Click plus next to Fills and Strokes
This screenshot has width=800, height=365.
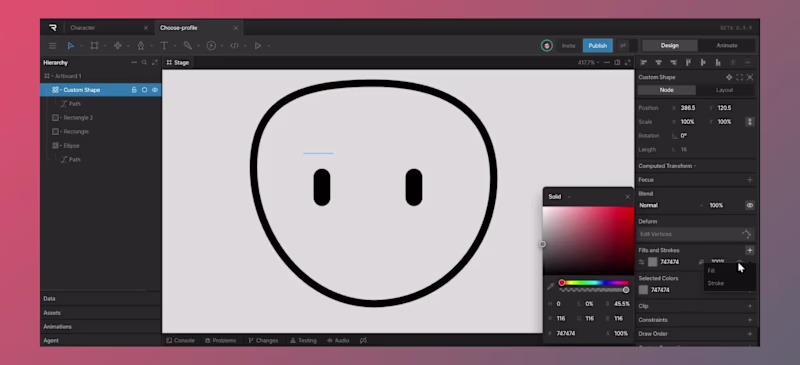(x=749, y=250)
